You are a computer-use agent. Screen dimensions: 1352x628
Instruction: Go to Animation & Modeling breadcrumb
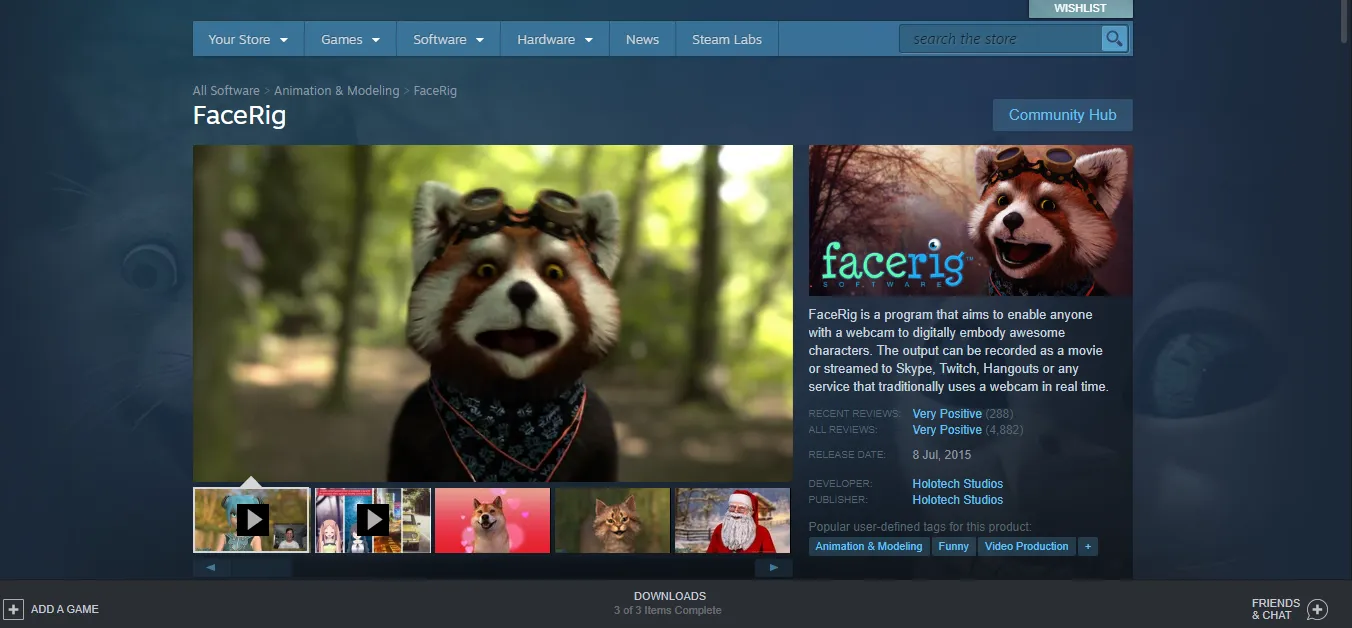pos(336,91)
